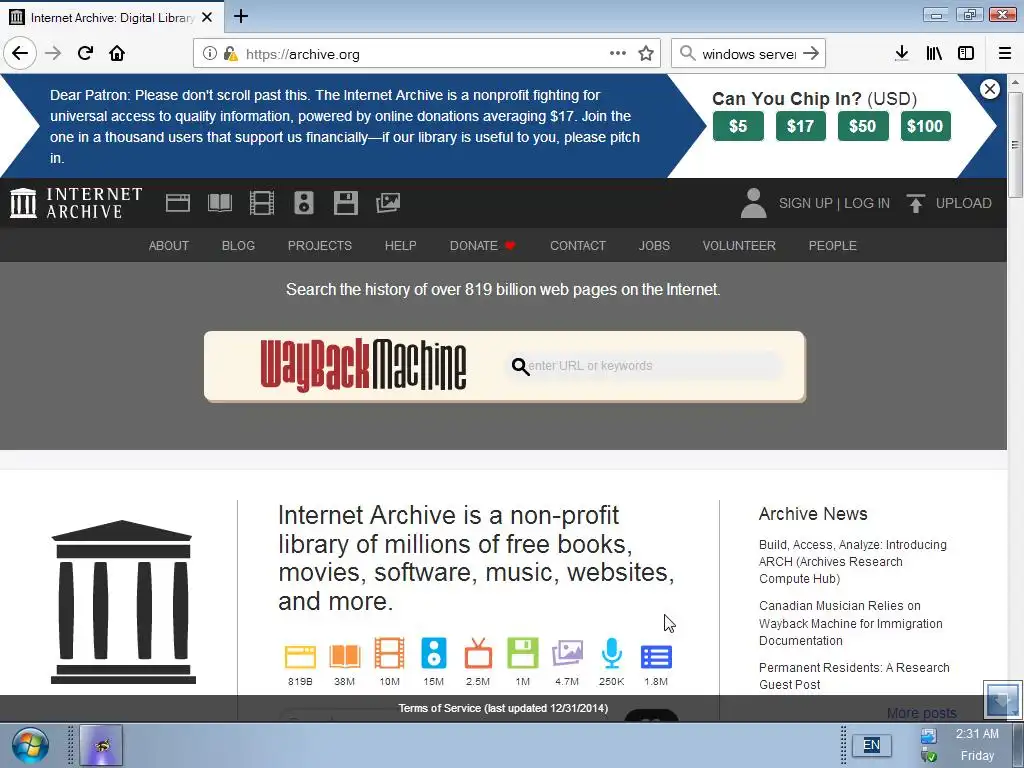
Task: Open the ABOUT menu item
Action: [168, 246]
